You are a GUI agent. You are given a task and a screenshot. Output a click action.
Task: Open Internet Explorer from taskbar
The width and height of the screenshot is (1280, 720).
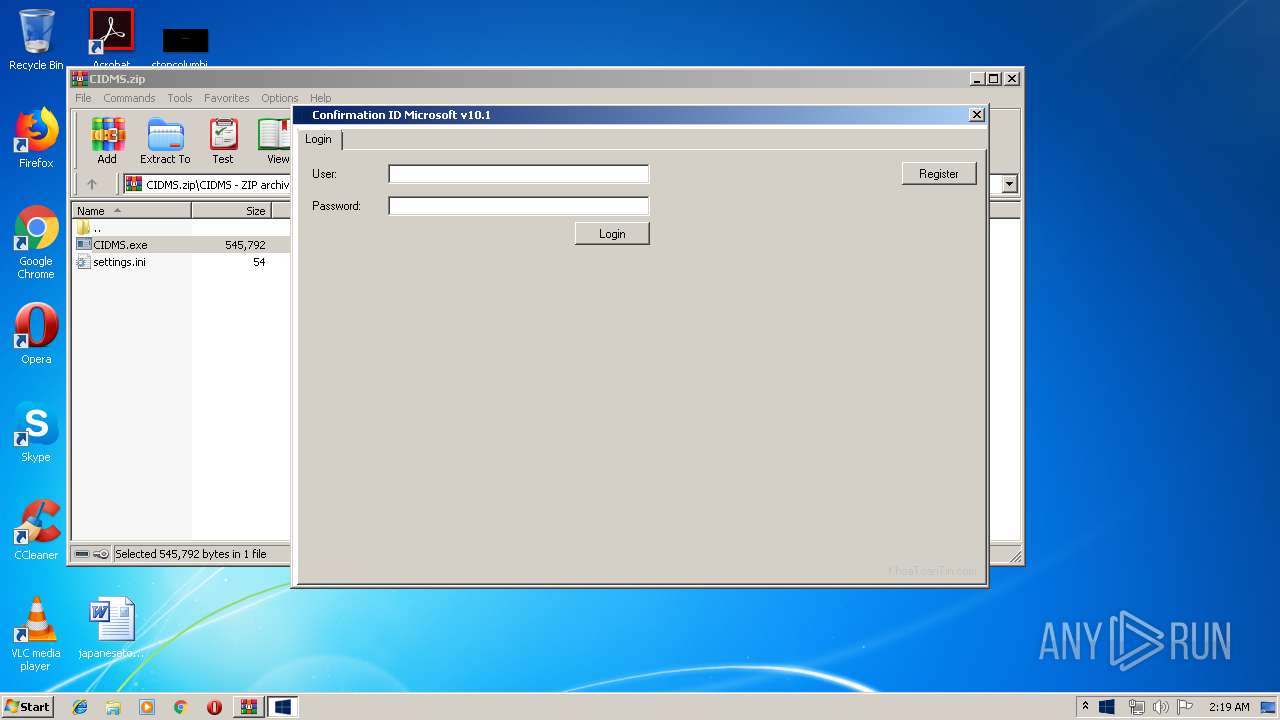click(80, 707)
